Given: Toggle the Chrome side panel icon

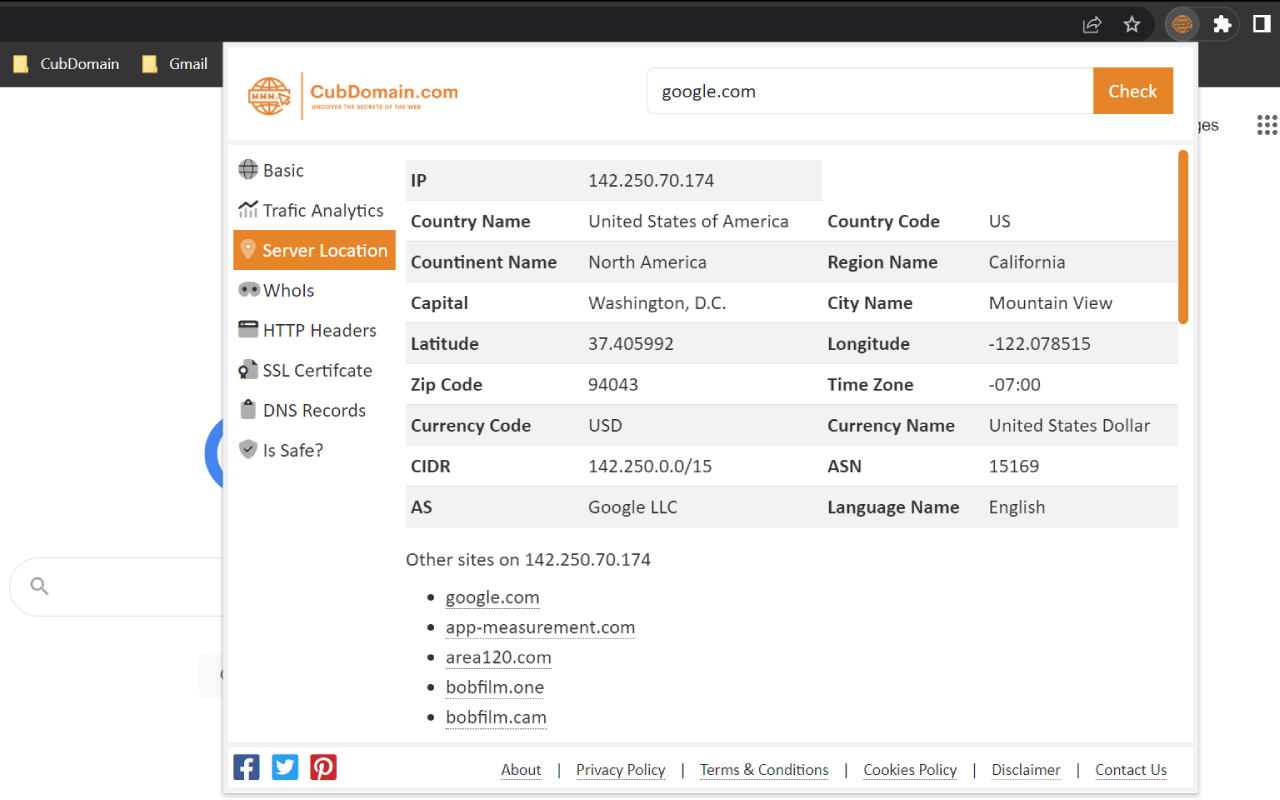Looking at the screenshot, I should pos(1262,25).
